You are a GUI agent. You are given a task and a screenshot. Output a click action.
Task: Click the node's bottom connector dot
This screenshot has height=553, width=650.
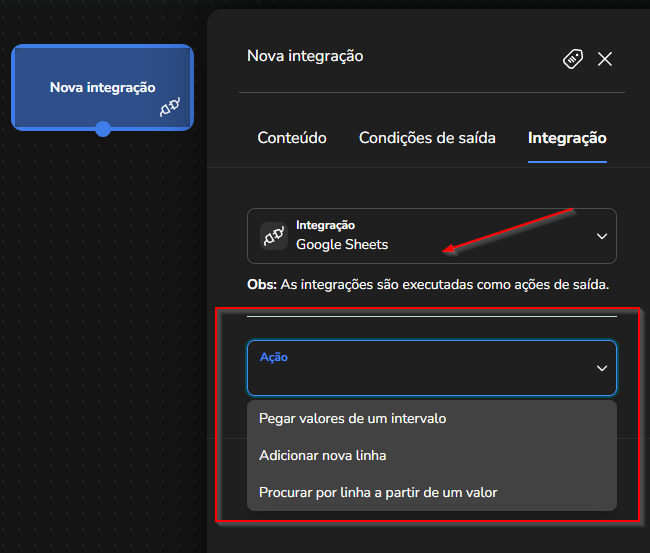[103, 129]
